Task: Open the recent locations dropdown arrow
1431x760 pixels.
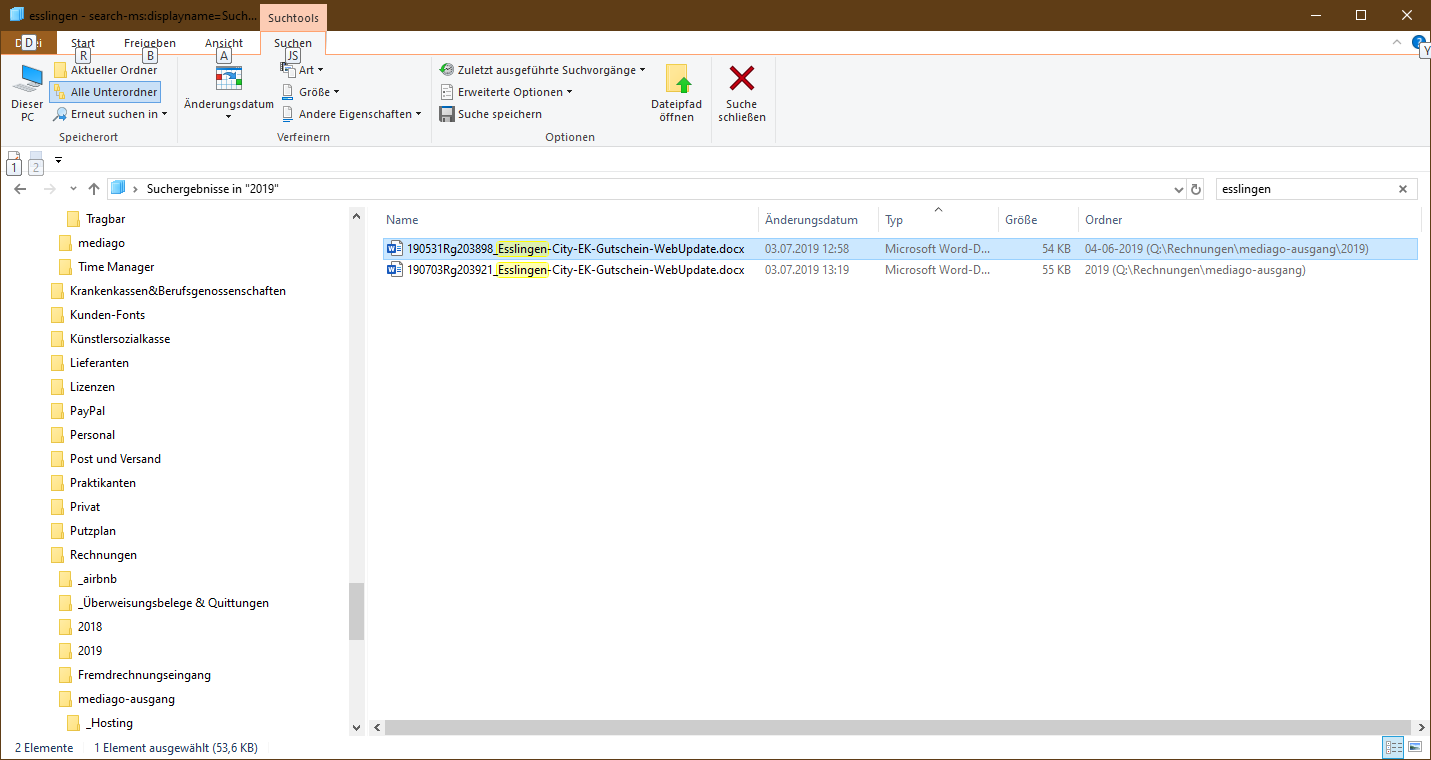Action: [73, 189]
